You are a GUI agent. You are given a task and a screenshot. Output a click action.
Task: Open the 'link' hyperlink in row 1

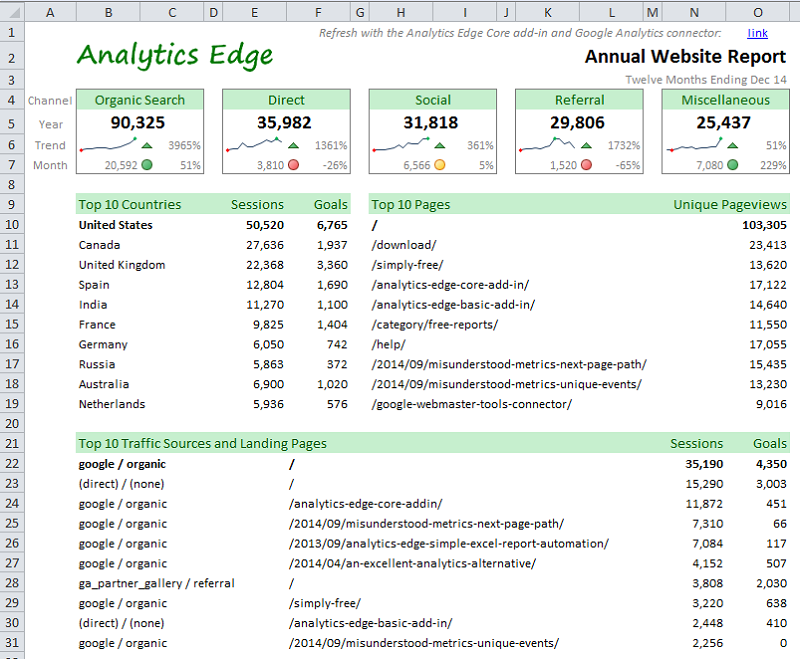[757, 33]
